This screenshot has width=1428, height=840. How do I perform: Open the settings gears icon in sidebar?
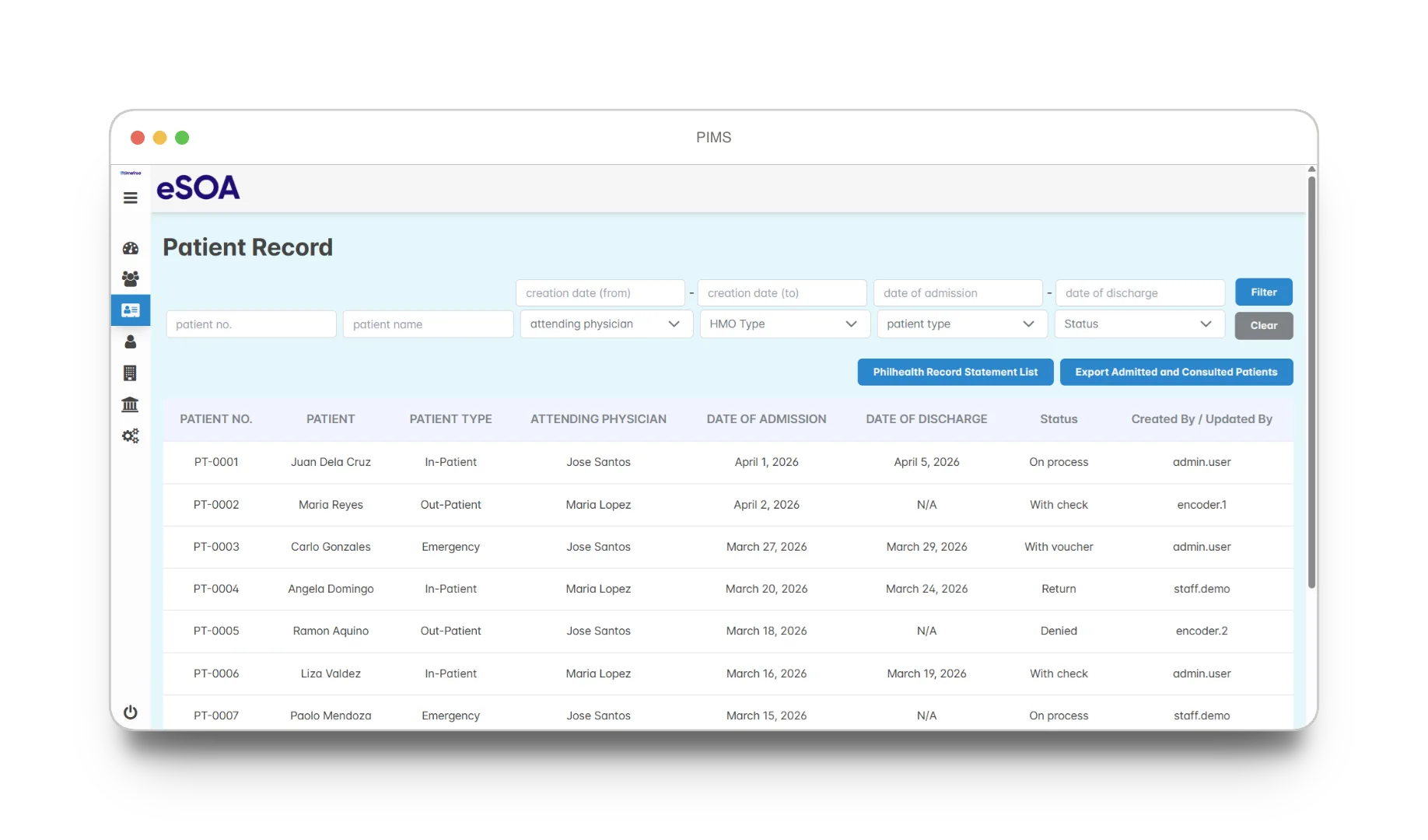tap(131, 436)
